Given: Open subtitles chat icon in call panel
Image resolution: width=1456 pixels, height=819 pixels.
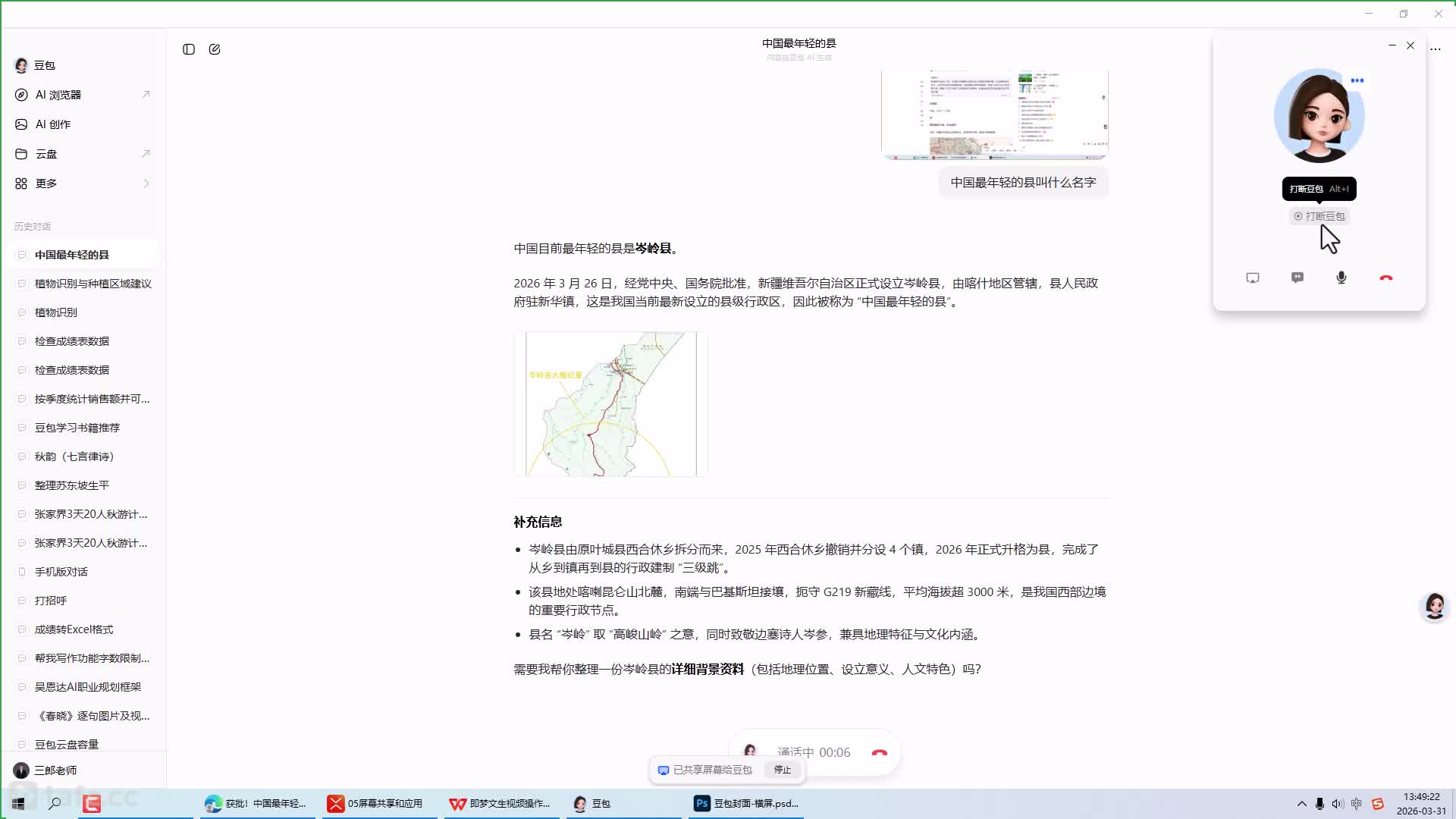Looking at the screenshot, I should (1298, 278).
